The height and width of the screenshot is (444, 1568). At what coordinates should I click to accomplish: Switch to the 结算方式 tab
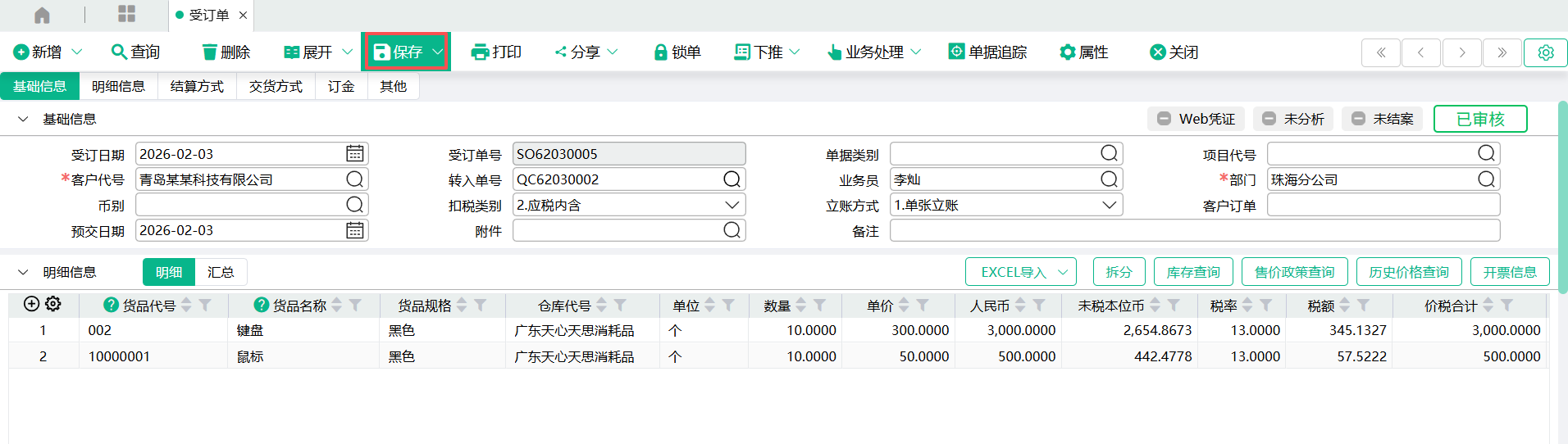click(x=197, y=86)
